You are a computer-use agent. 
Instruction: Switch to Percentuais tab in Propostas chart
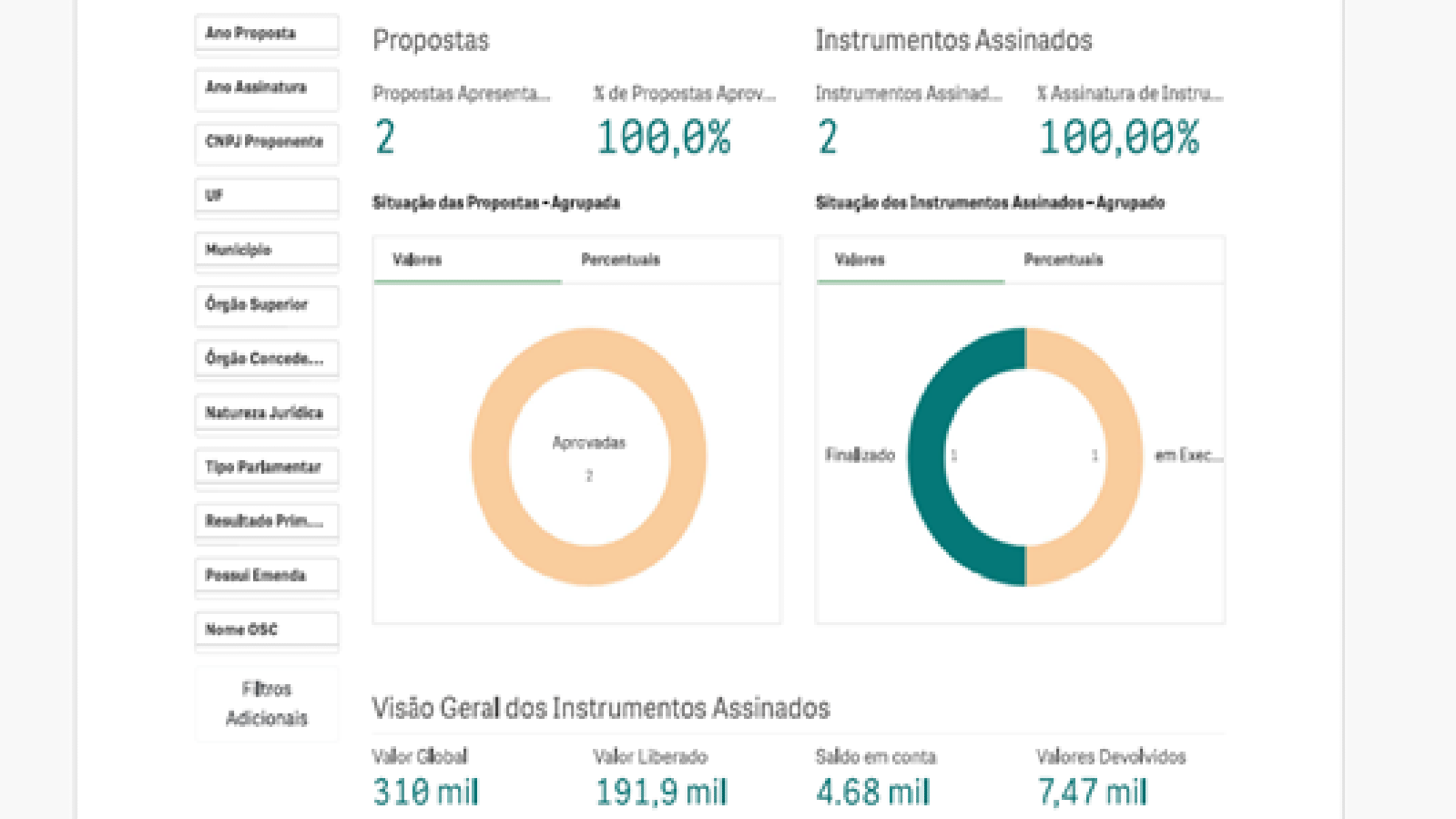pyautogui.click(x=620, y=260)
